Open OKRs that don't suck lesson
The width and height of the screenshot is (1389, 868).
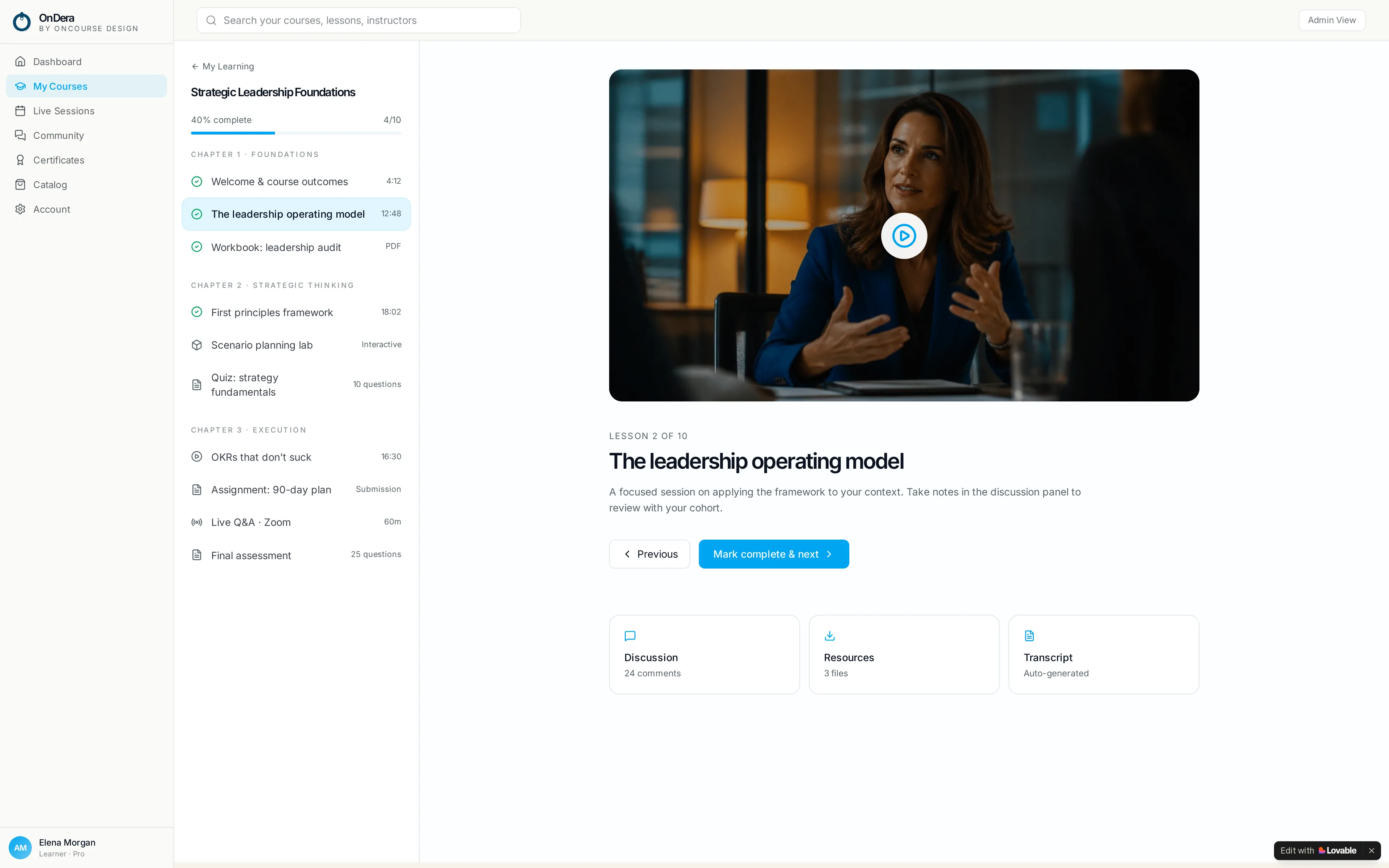[296, 457]
